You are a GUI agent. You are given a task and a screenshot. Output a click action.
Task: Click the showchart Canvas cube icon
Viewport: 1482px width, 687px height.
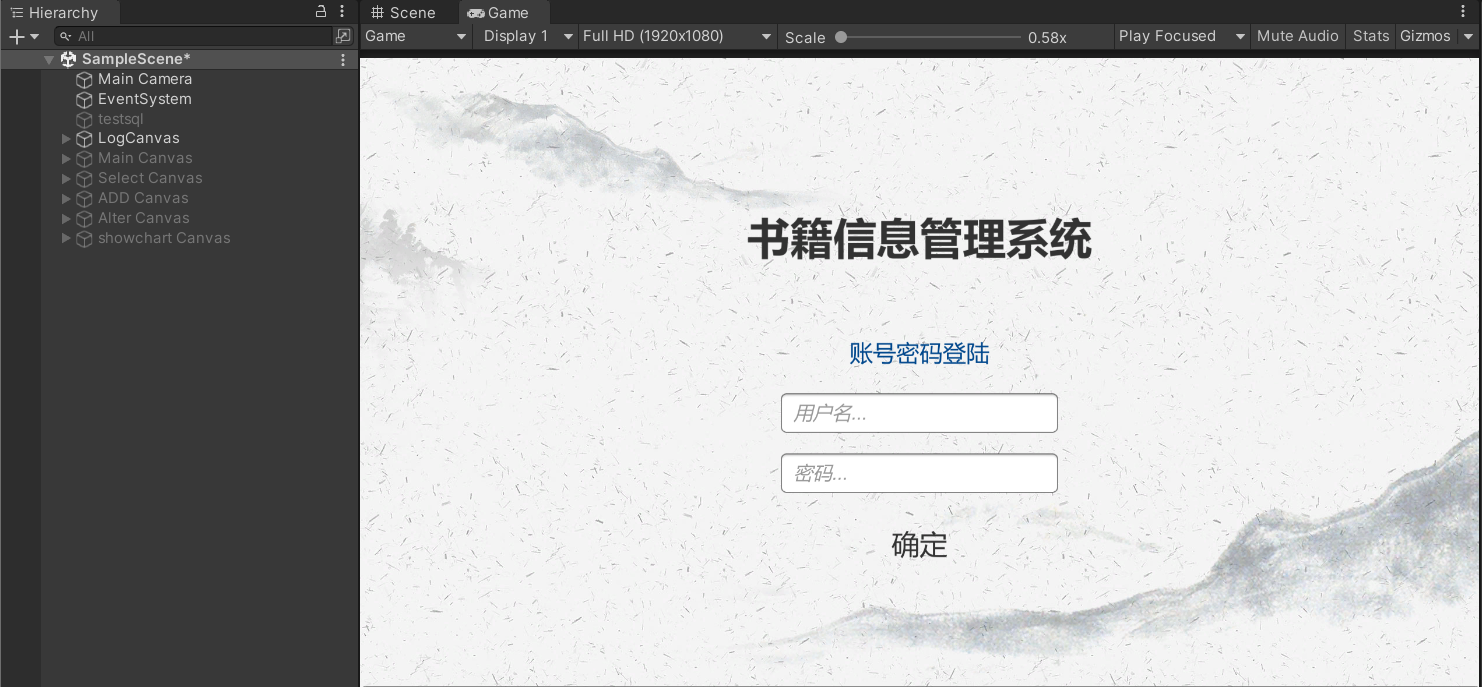[x=85, y=238]
